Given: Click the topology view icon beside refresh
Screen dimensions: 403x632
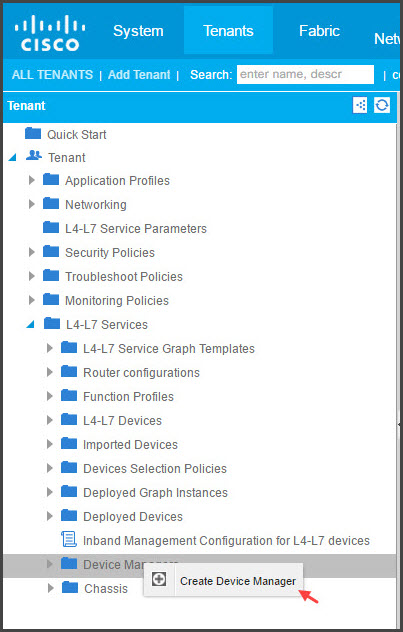Looking at the screenshot, I should [x=360, y=106].
